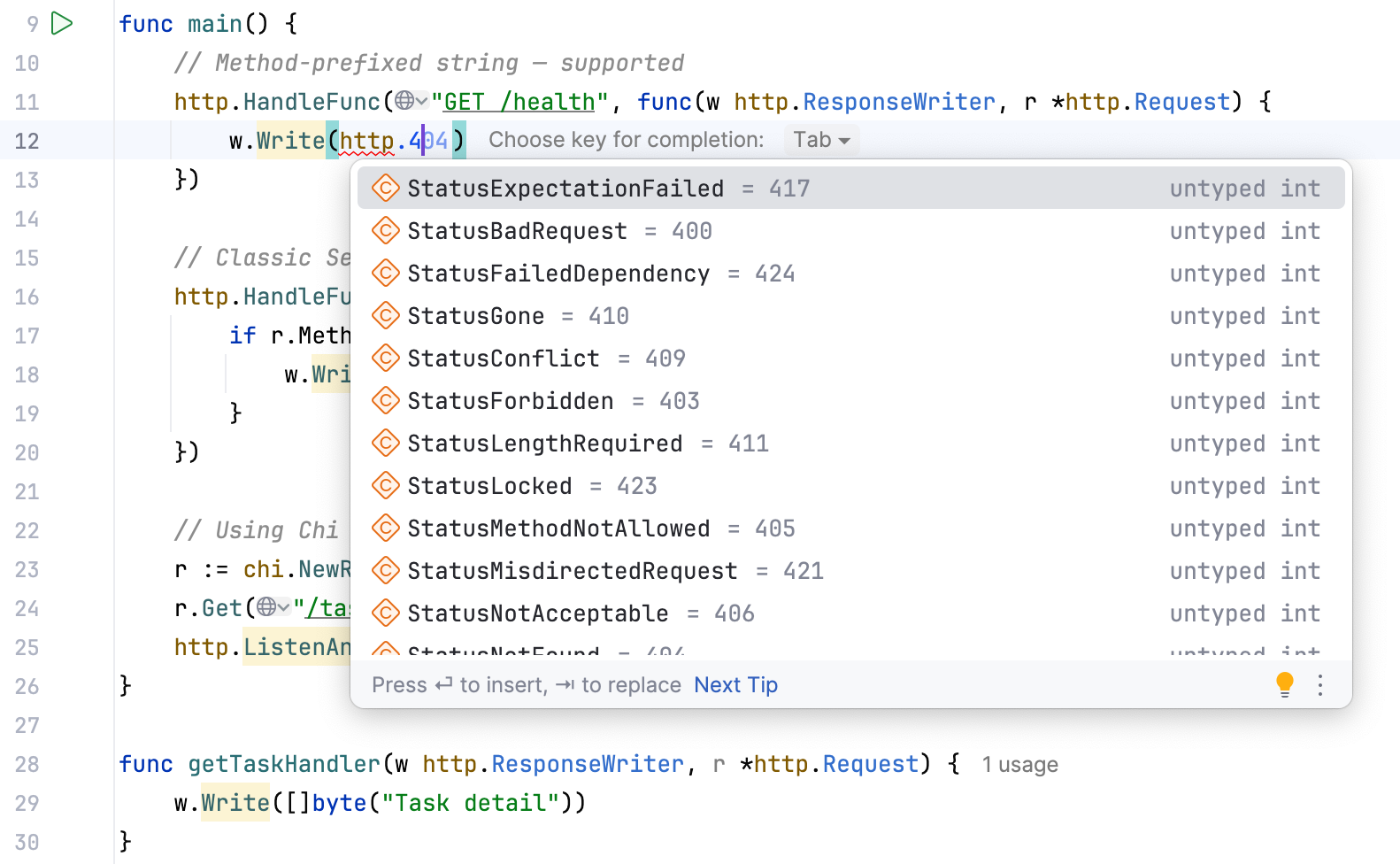Click the constant icon beside StatusLocked
This screenshot has width=1400, height=864.
tap(386, 486)
